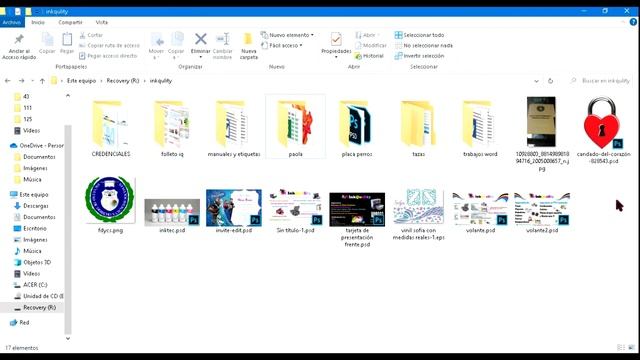Click the Buscar en inkquility search box
Viewport: 640px width, 360px height.
coord(601,81)
